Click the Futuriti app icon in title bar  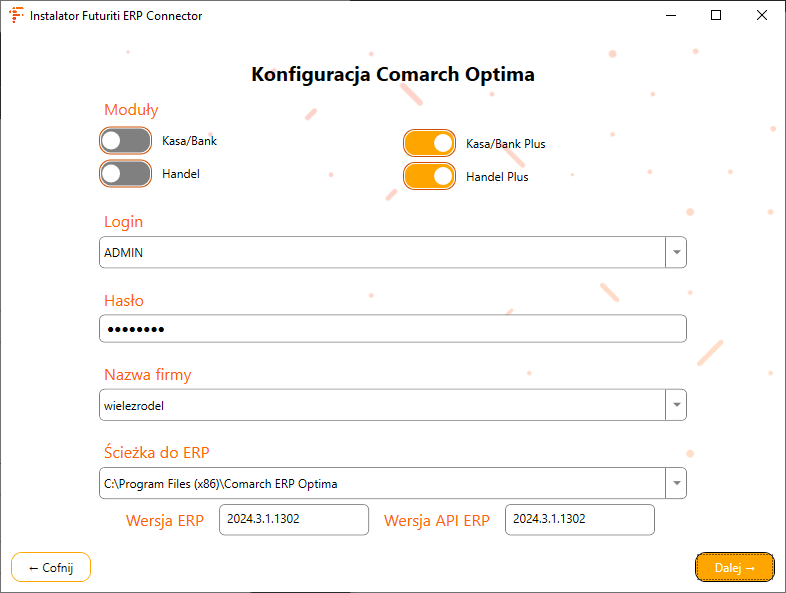coord(16,16)
